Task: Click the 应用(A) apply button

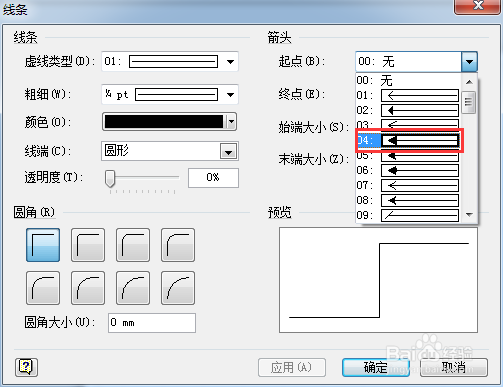Action: tap(292, 368)
